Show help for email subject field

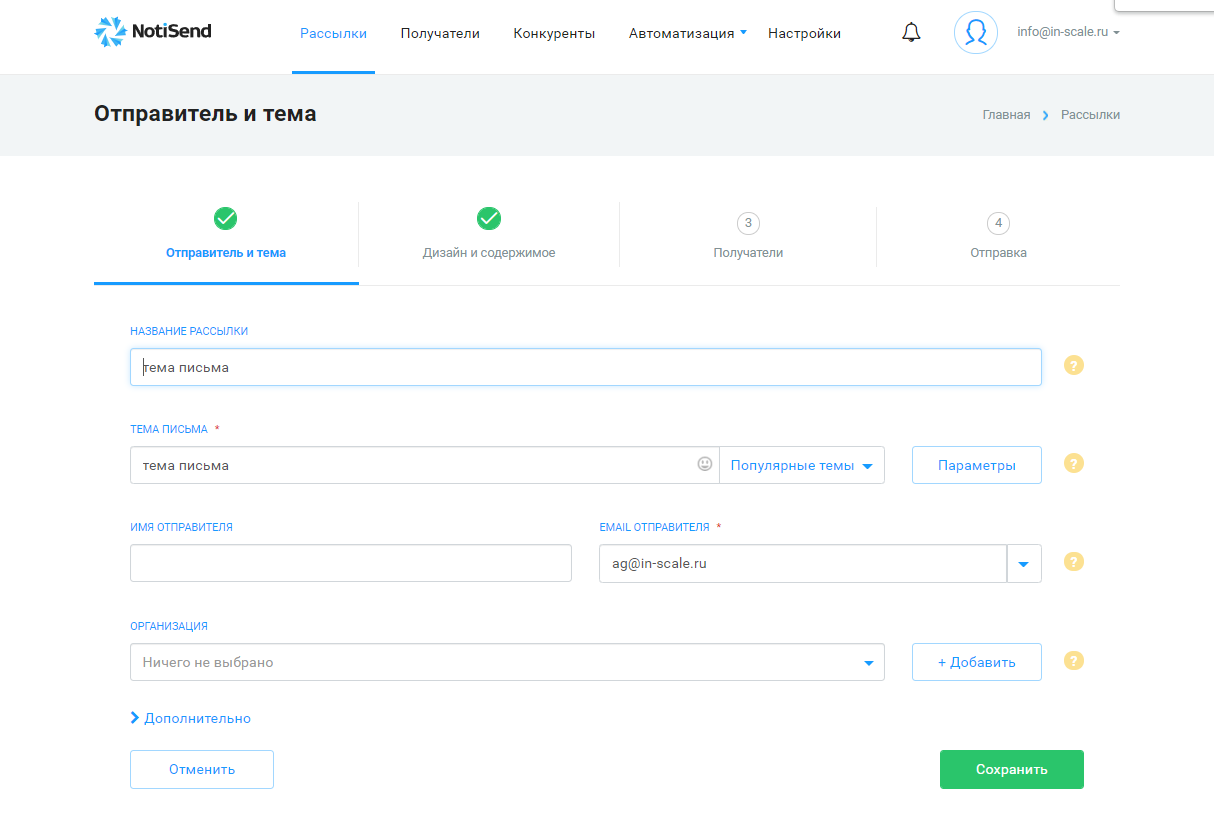pos(1074,463)
